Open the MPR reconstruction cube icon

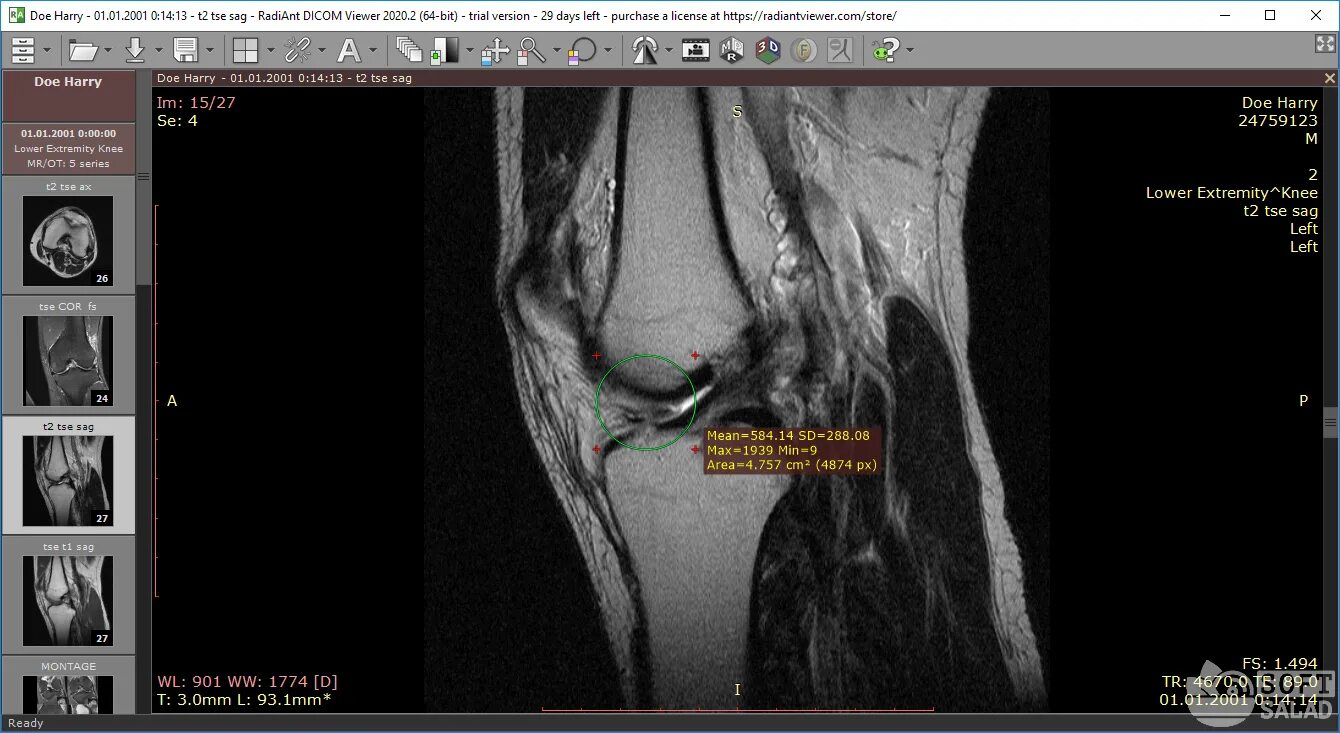click(732, 50)
